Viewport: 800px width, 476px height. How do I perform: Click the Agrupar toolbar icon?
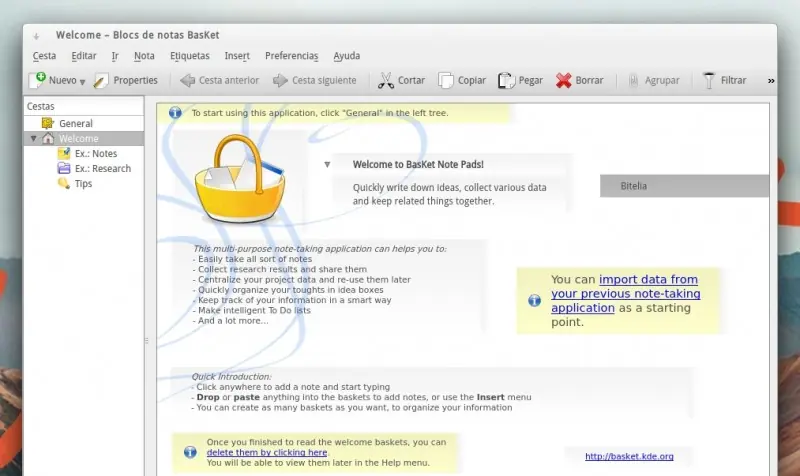point(633,80)
